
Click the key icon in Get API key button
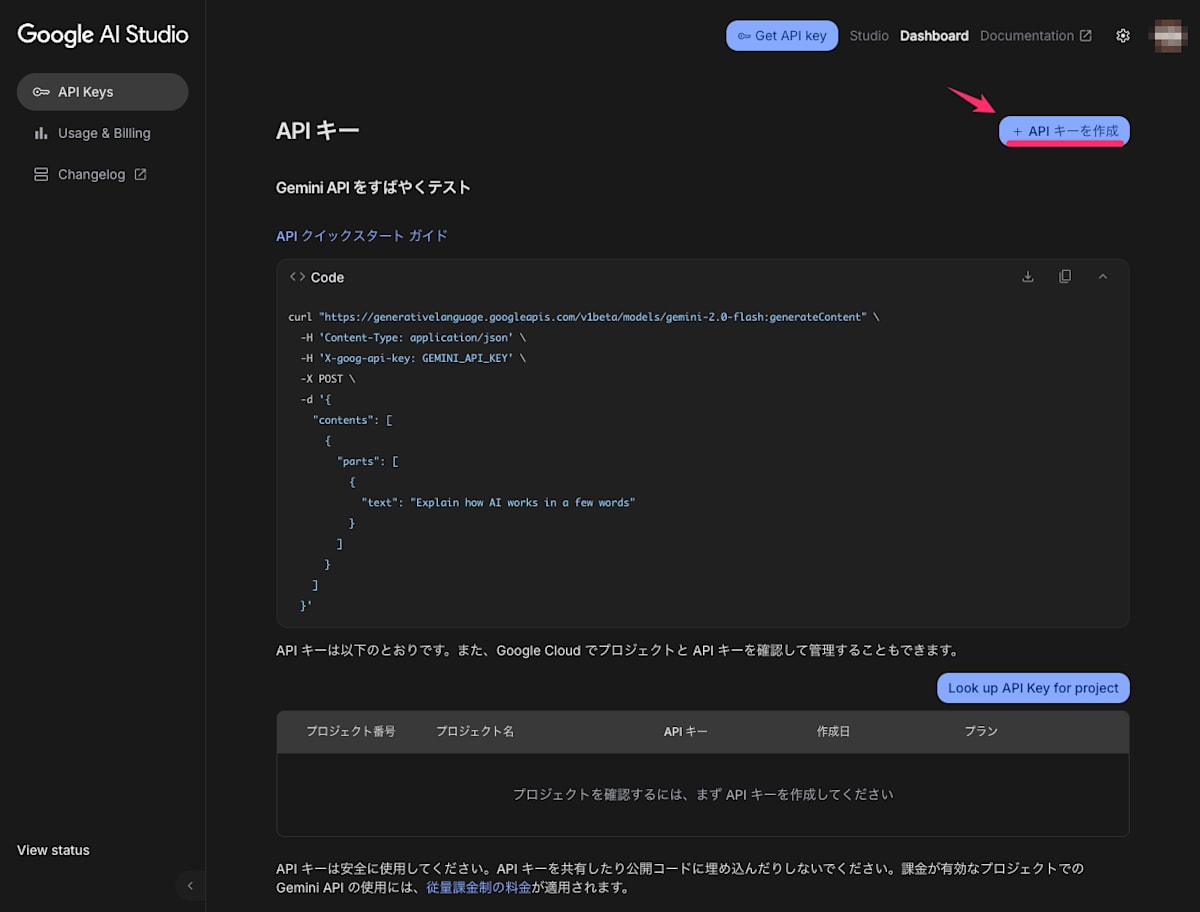coord(744,36)
